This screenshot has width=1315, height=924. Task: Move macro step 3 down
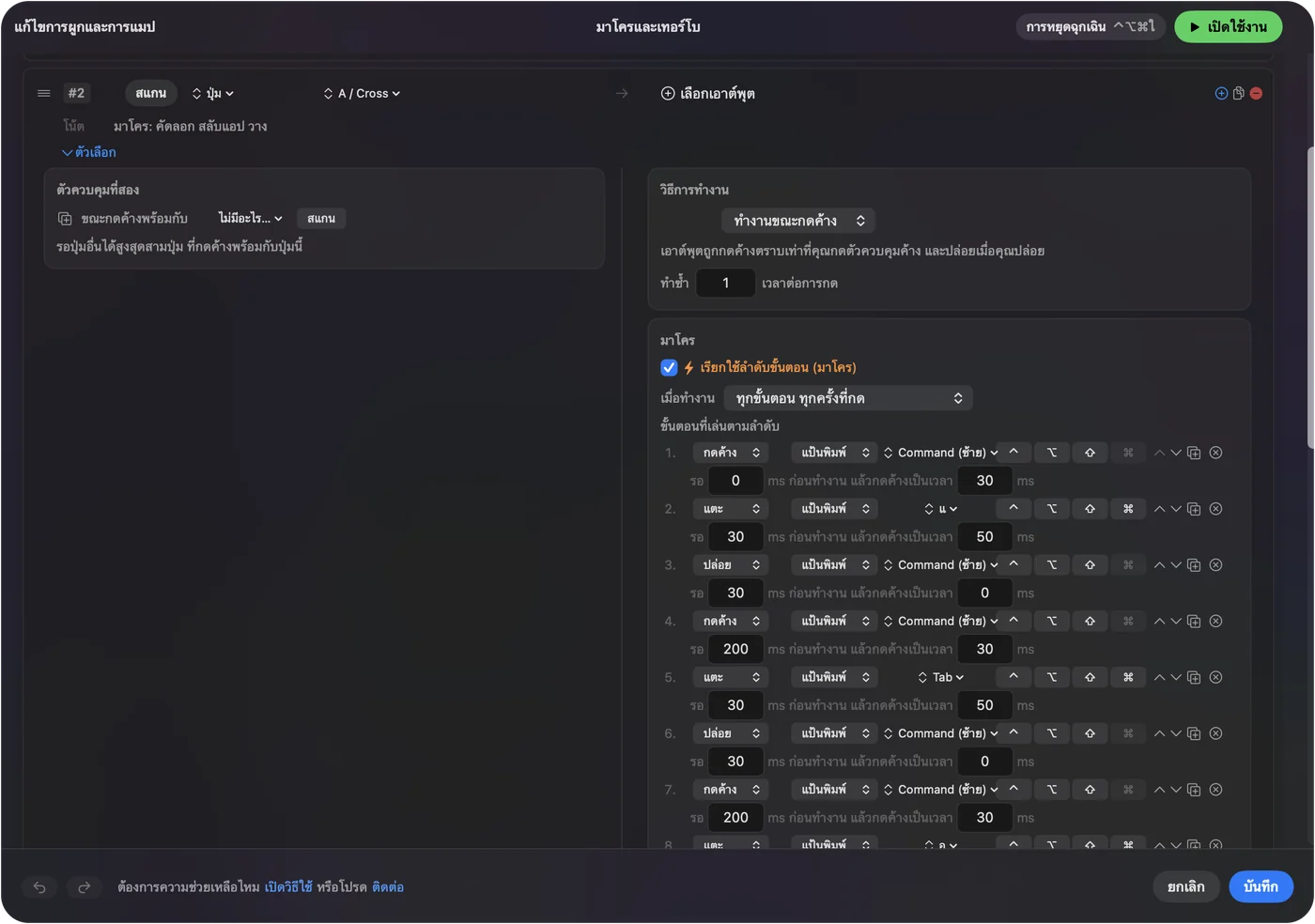tap(1175, 565)
